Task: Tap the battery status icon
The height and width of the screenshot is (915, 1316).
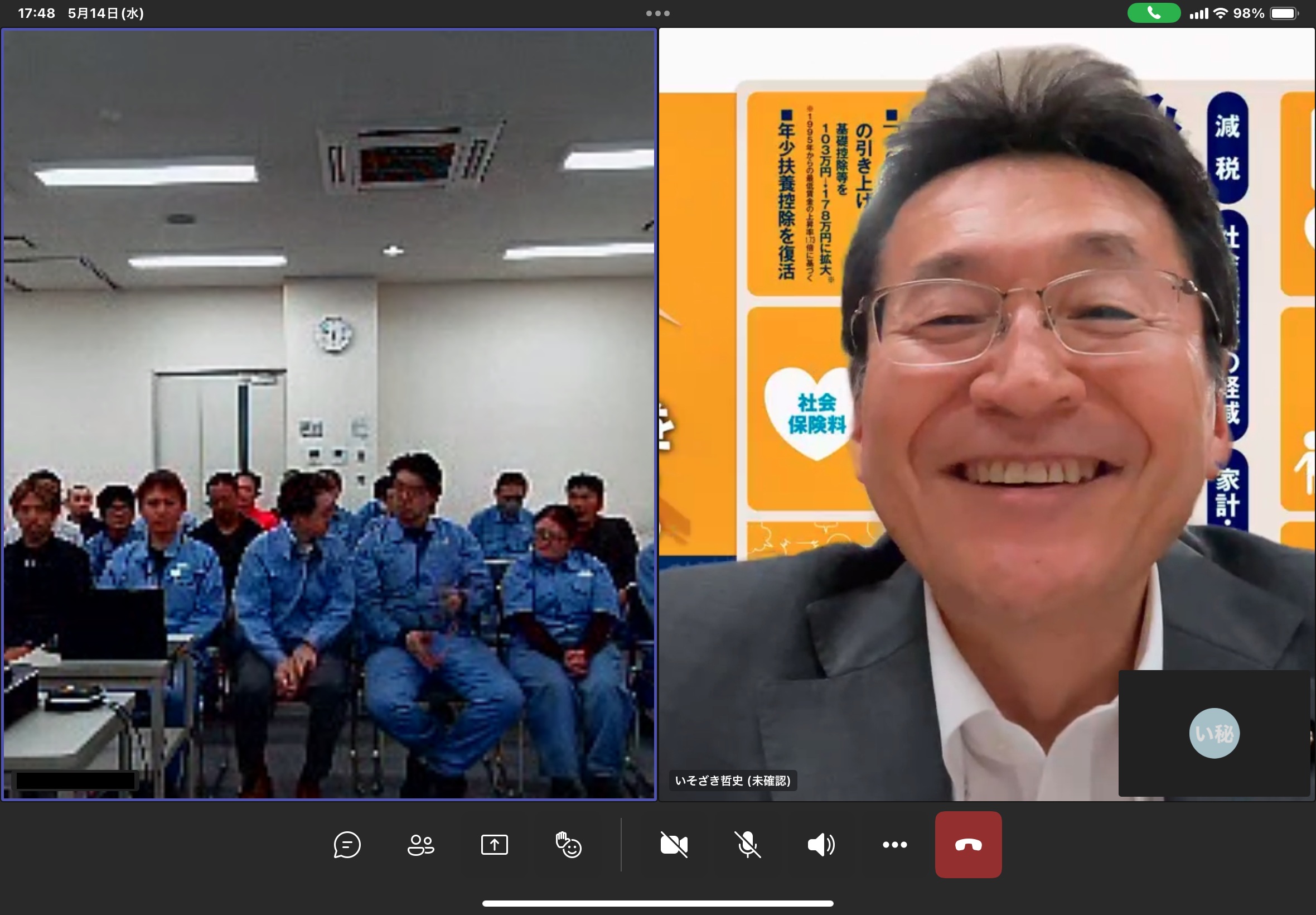Action: [1284, 13]
